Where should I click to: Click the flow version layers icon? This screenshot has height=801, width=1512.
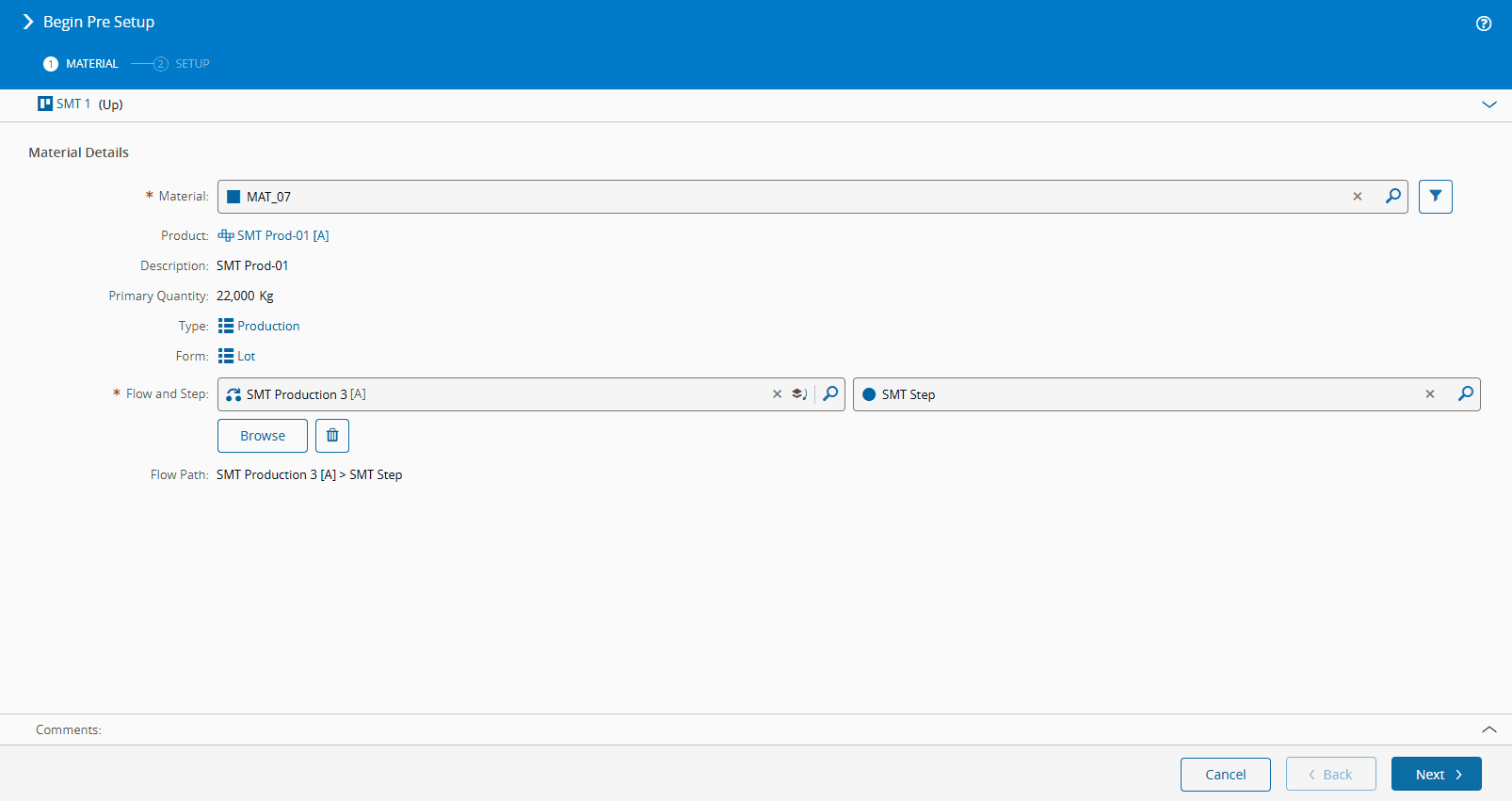799,394
